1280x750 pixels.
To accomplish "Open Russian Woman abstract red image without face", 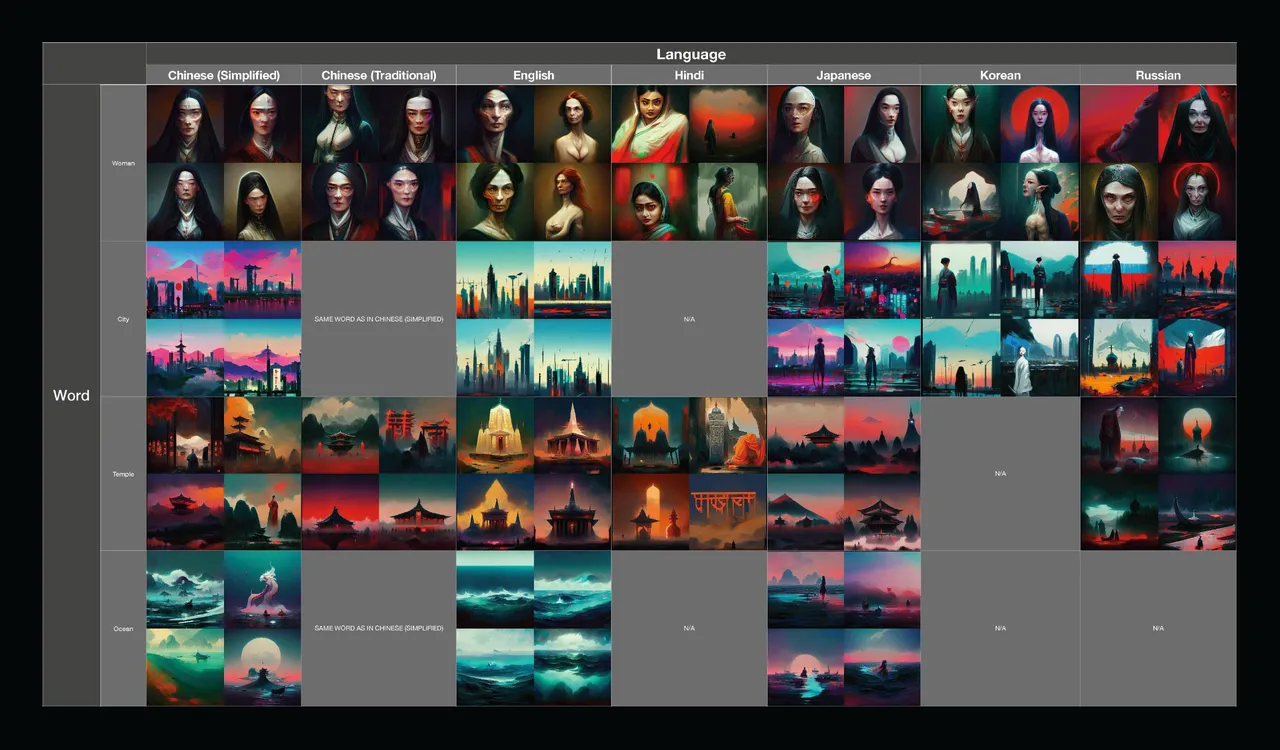I will (x=1119, y=124).
